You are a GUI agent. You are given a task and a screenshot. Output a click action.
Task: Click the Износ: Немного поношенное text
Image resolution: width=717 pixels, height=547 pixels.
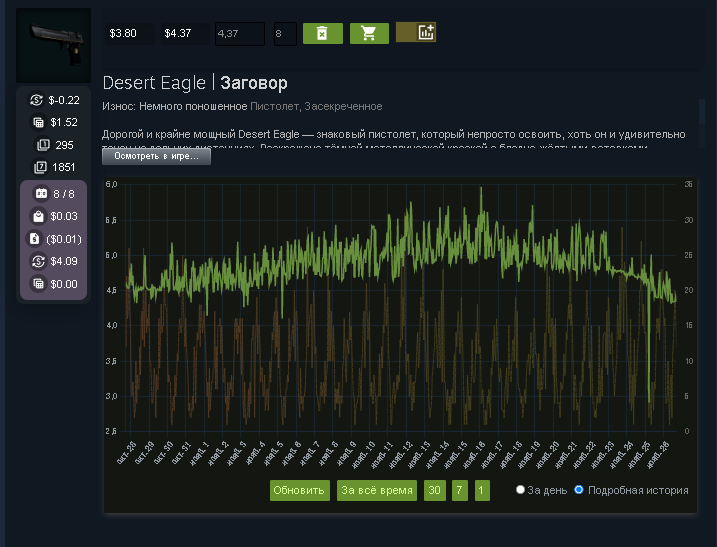point(175,107)
